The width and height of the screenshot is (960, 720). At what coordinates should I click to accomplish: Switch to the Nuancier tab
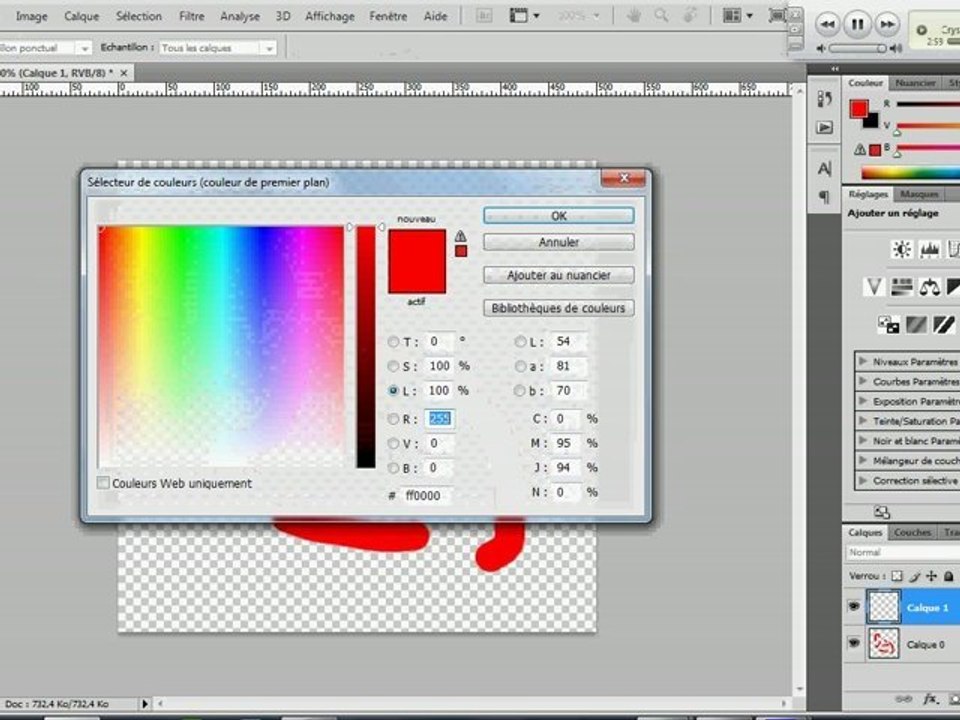[915, 83]
